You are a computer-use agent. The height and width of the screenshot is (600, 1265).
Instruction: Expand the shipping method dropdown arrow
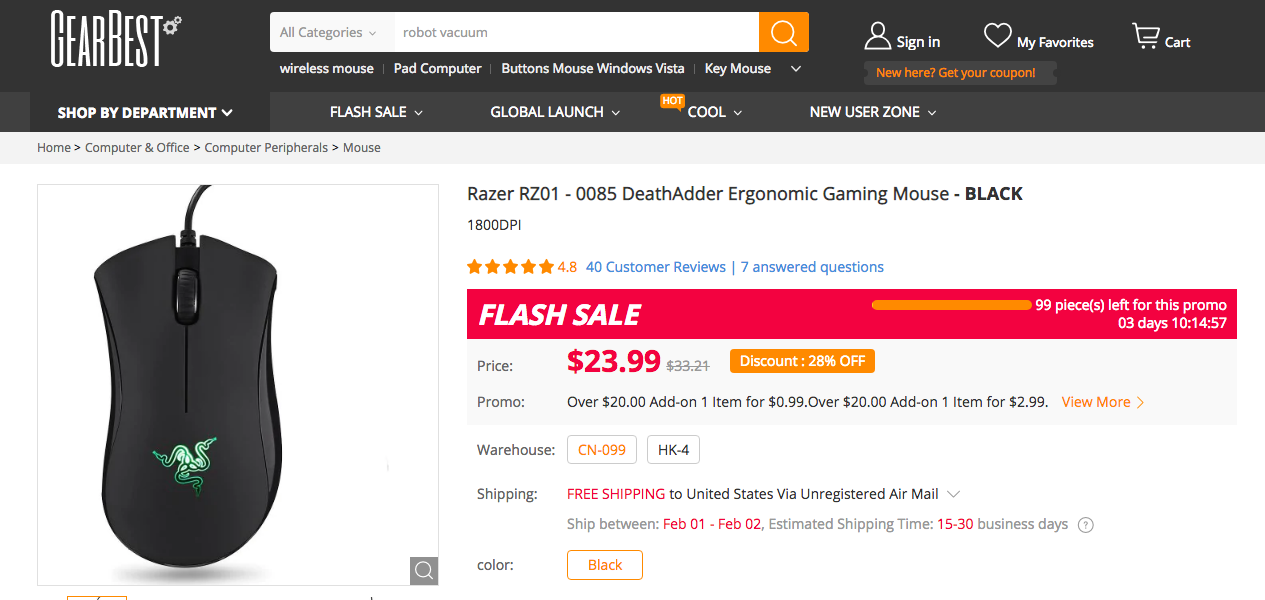click(x=954, y=494)
